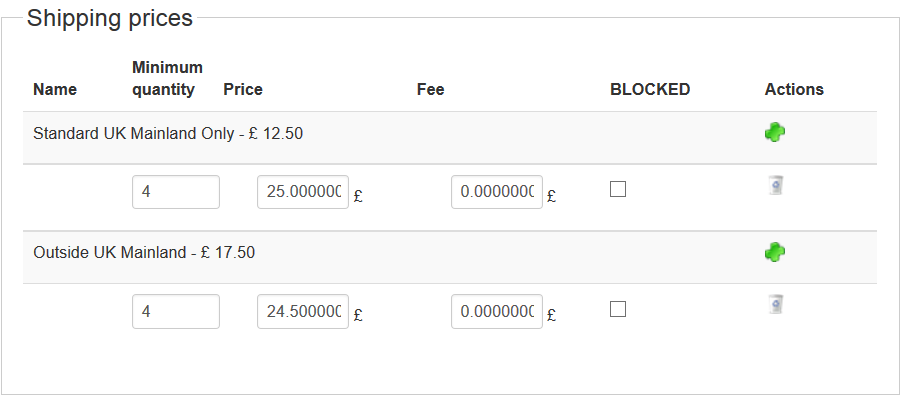Click the 24.500000 price input field

pos(303,312)
